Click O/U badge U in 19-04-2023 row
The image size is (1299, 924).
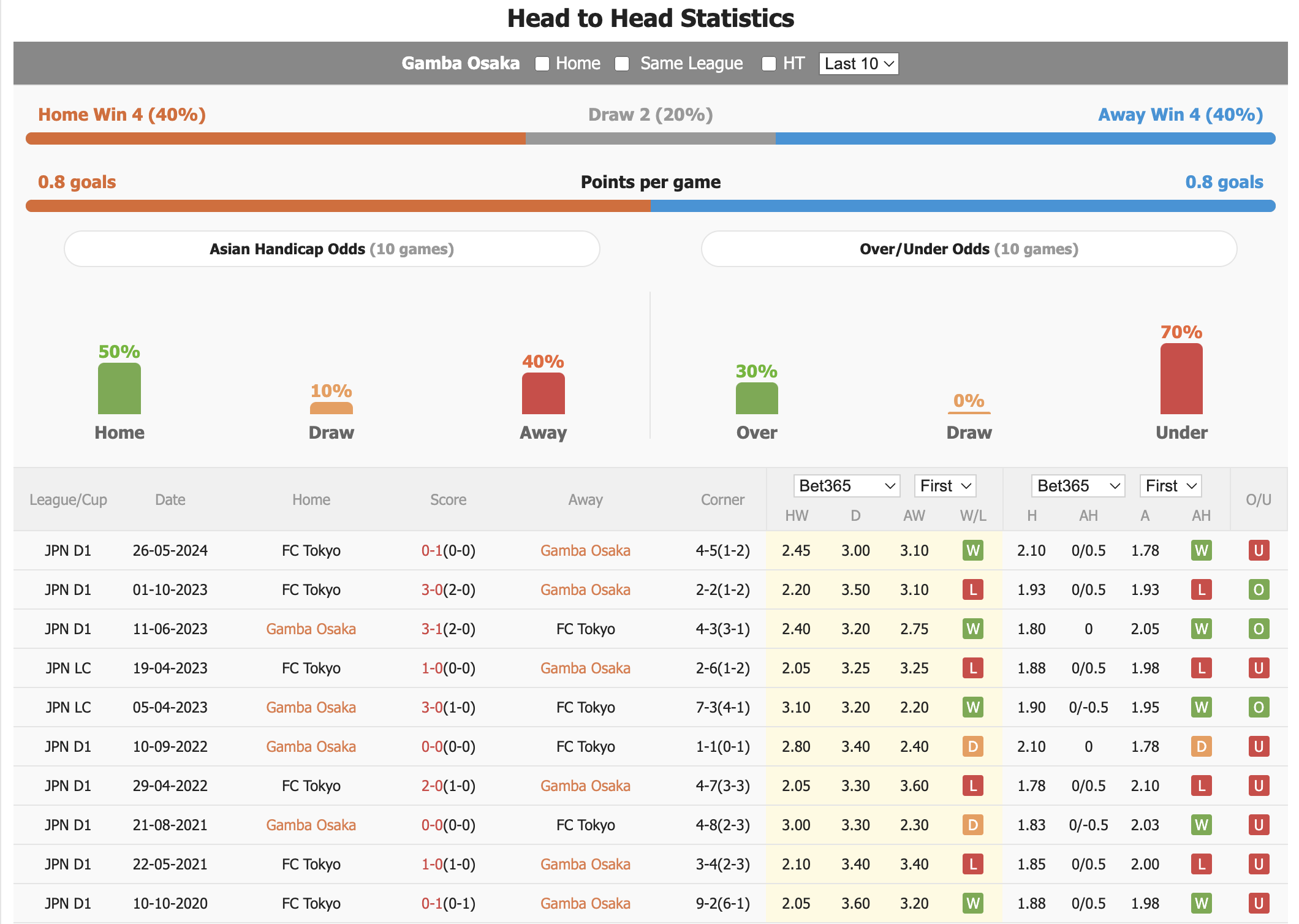pos(1259,668)
